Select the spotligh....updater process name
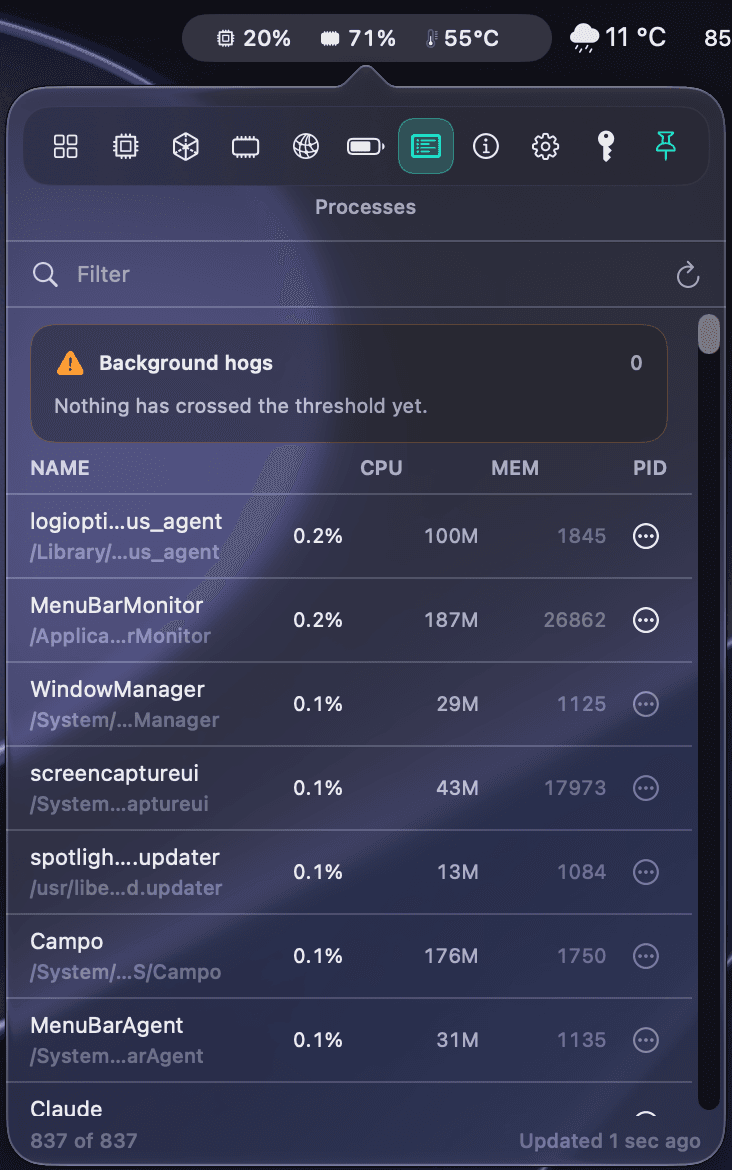Viewport: 732px width, 1170px height. coord(125,857)
